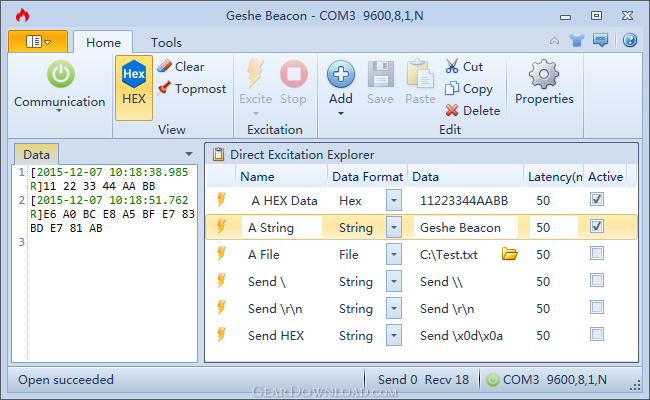Collapse the ribbon with the up chevron
This screenshot has width=650, height=400.
(x=554, y=41)
